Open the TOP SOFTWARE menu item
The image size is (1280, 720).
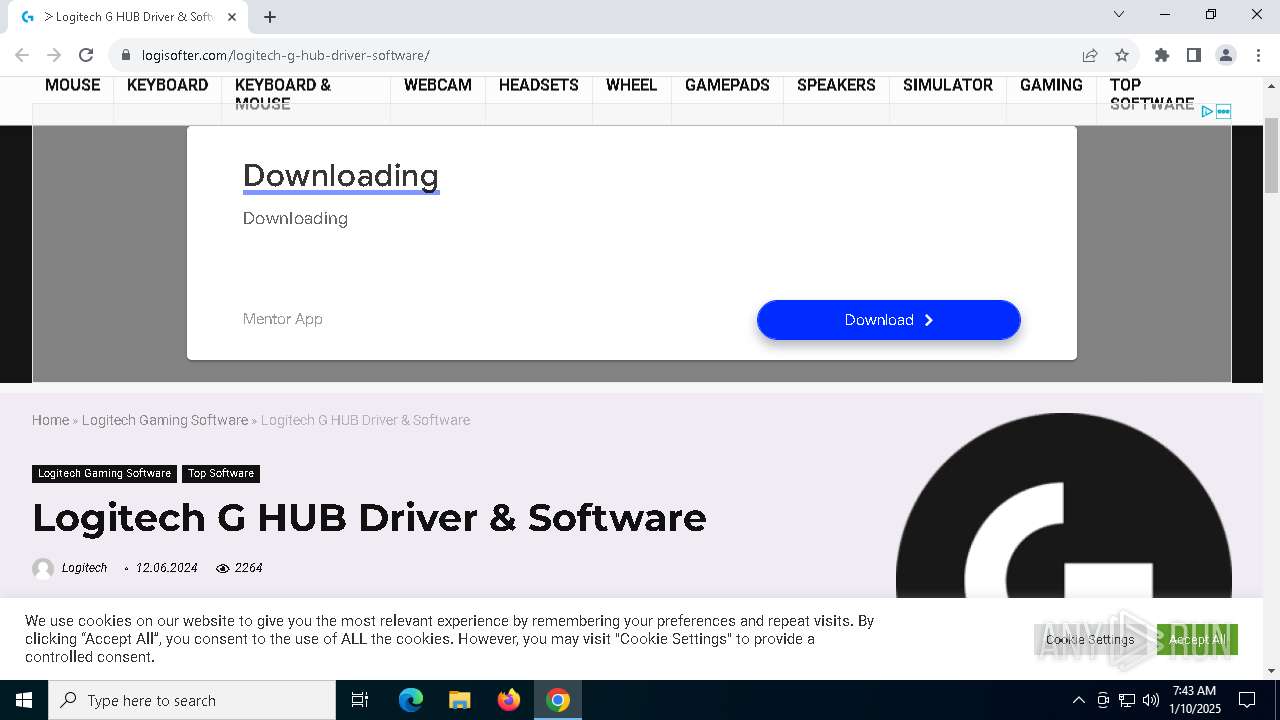(1152, 94)
